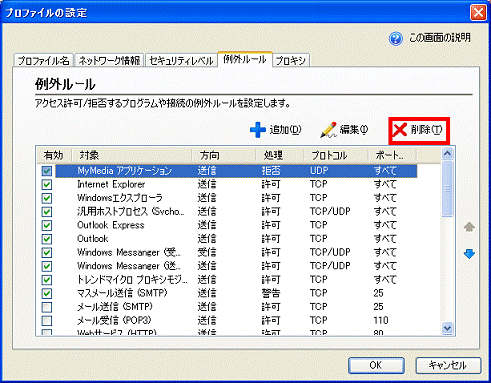Screen dimensions: 491x383
Task: Open the この画面の説明 help icon
Action: [x=396, y=38]
